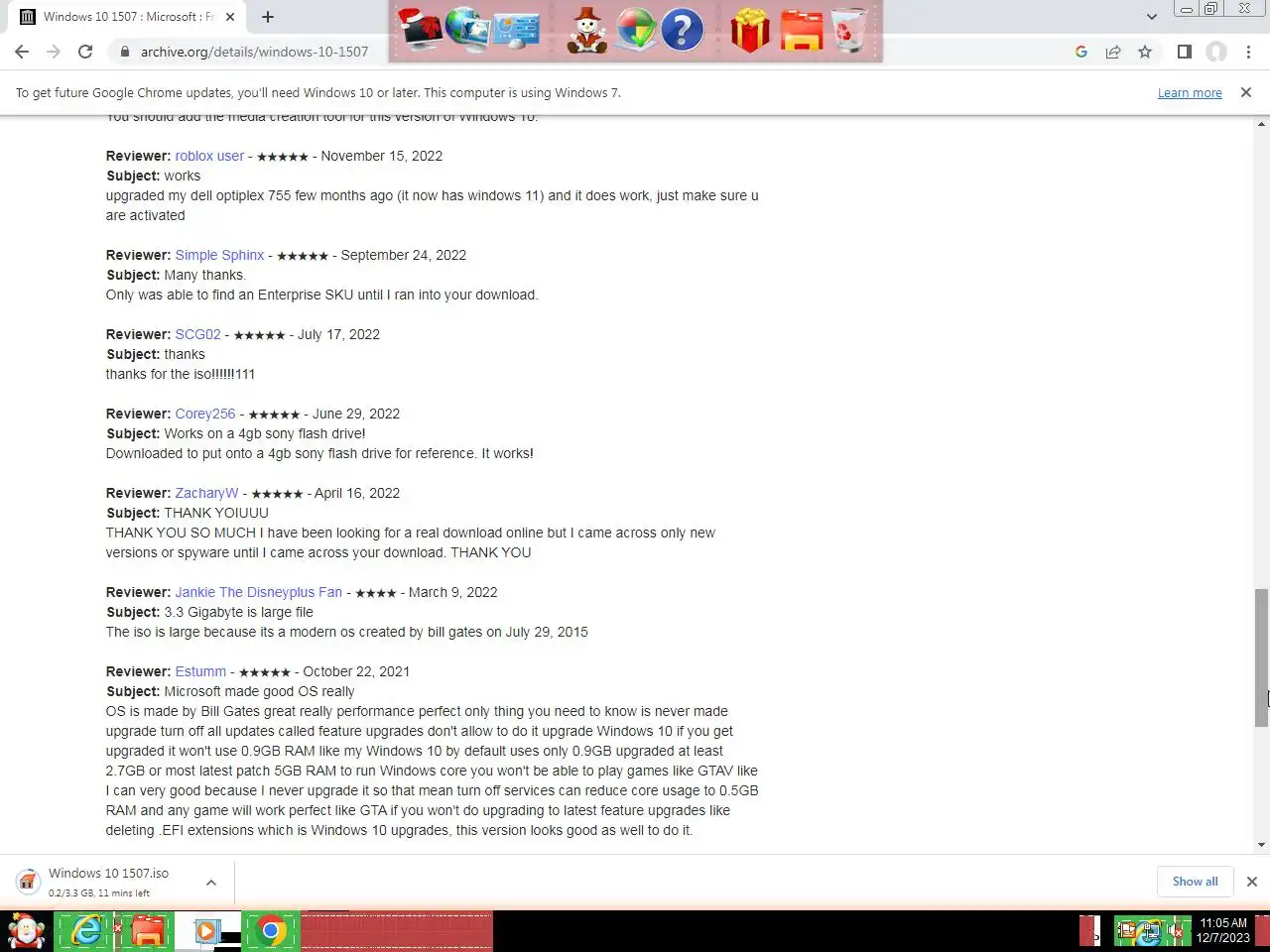Viewport: 1270px width, 952px height.
Task: Click the Windows 10 1507.iso download file icon
Action: pos(29,882)
